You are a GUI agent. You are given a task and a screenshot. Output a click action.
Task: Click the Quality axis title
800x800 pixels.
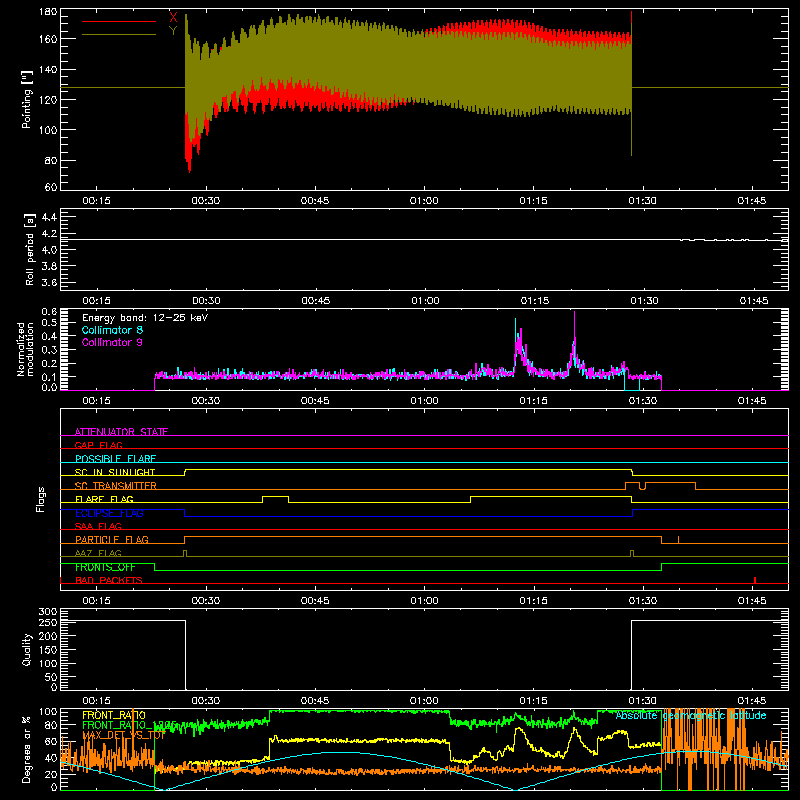click(x=27, y=649)
